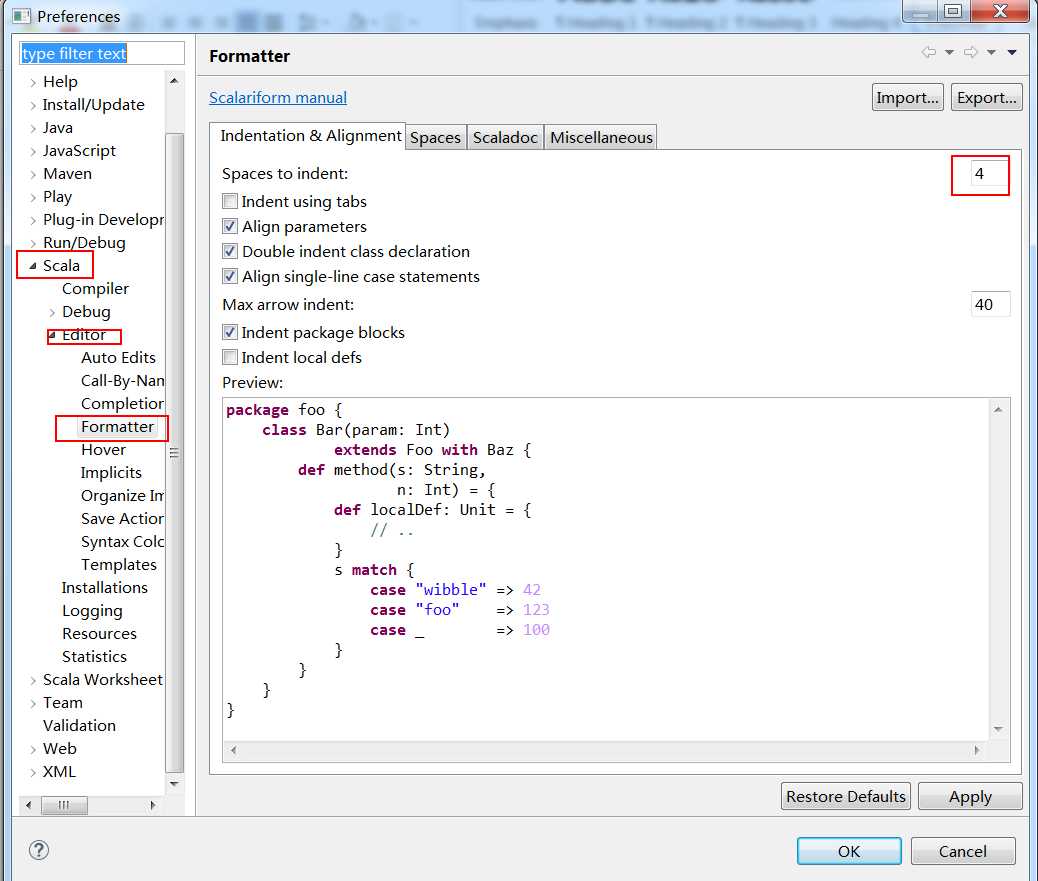This screenshot has height=881, width=1038.
Task: Open the Miscellaneous tab
Action: (601, 138)
